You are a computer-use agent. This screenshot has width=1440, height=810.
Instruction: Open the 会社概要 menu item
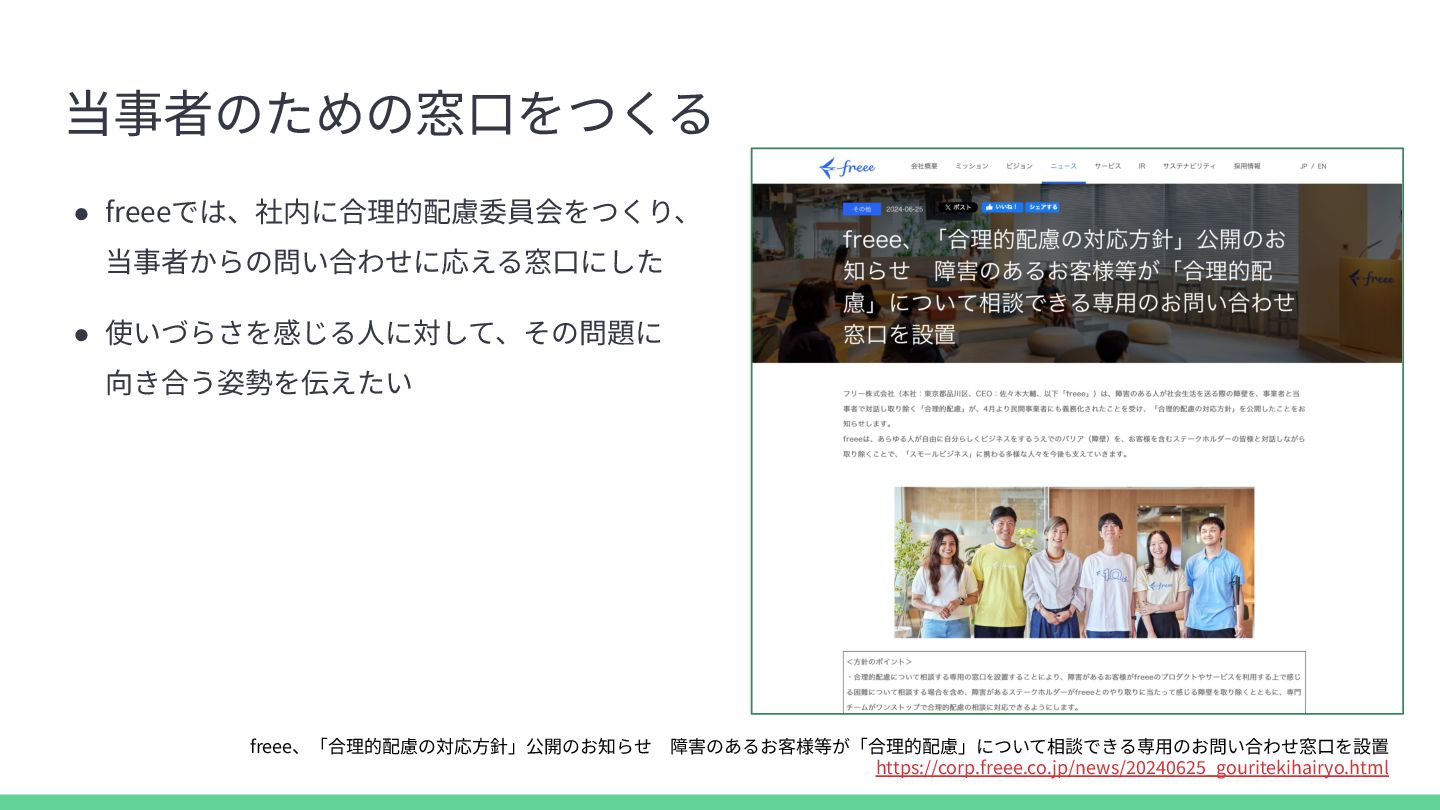coord(924,166)
